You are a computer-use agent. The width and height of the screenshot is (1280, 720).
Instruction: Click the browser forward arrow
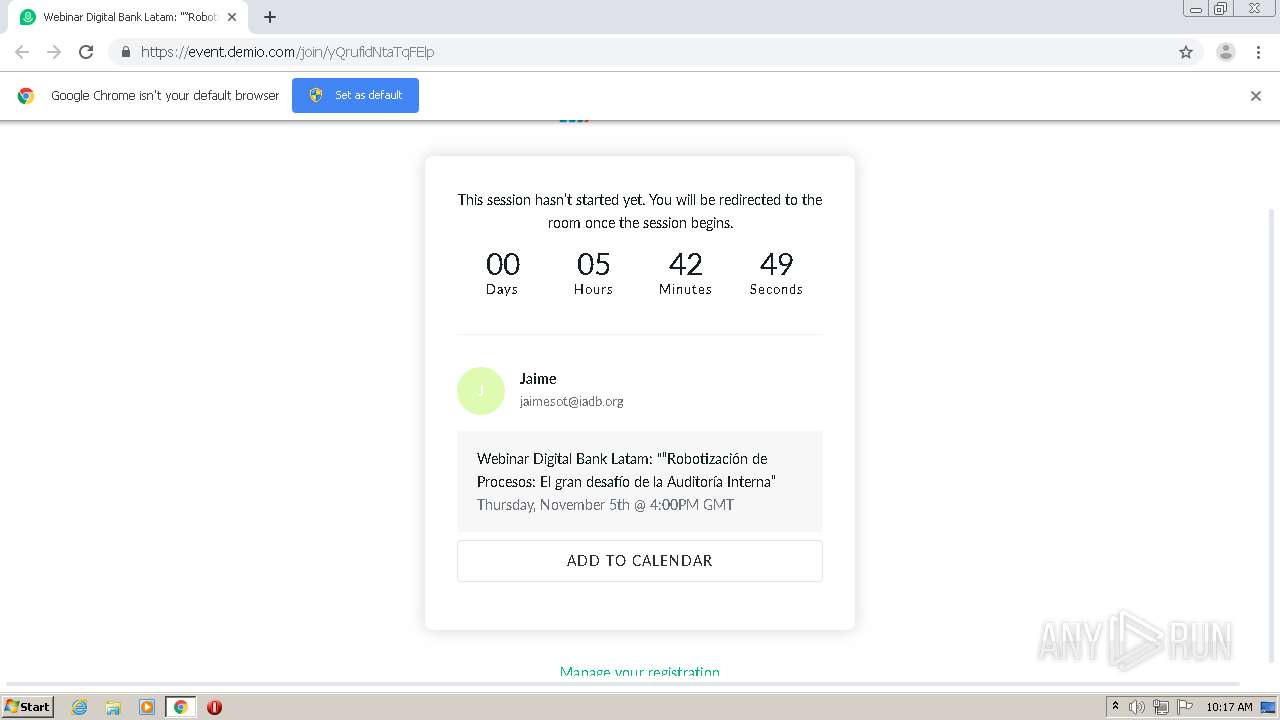pos(54,52)
